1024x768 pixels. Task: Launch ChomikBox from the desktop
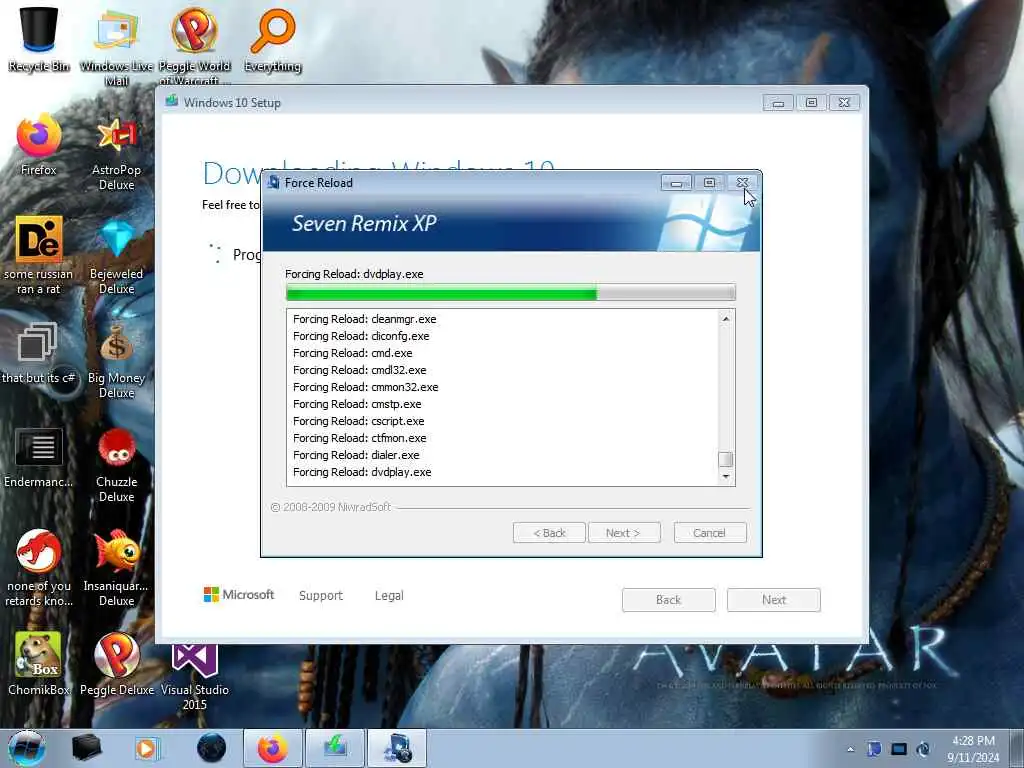(39, 665)
